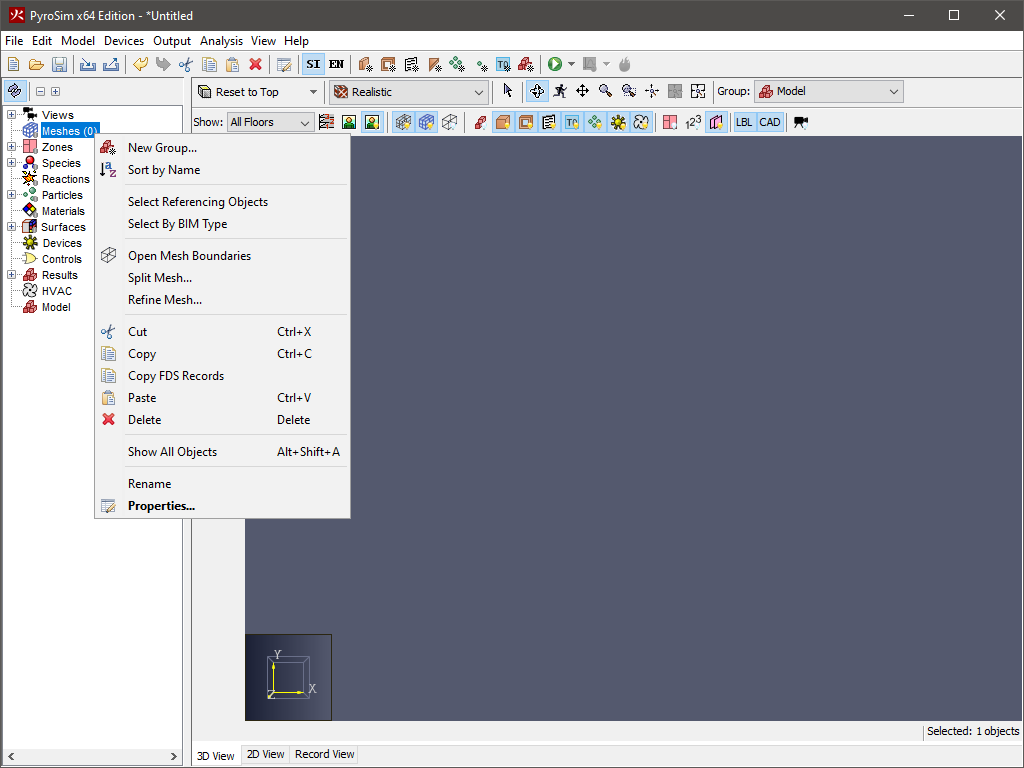Select the Materials tree item
Image resolution: width=1024 pixels, height=768 pixels.
pos(63,211)
